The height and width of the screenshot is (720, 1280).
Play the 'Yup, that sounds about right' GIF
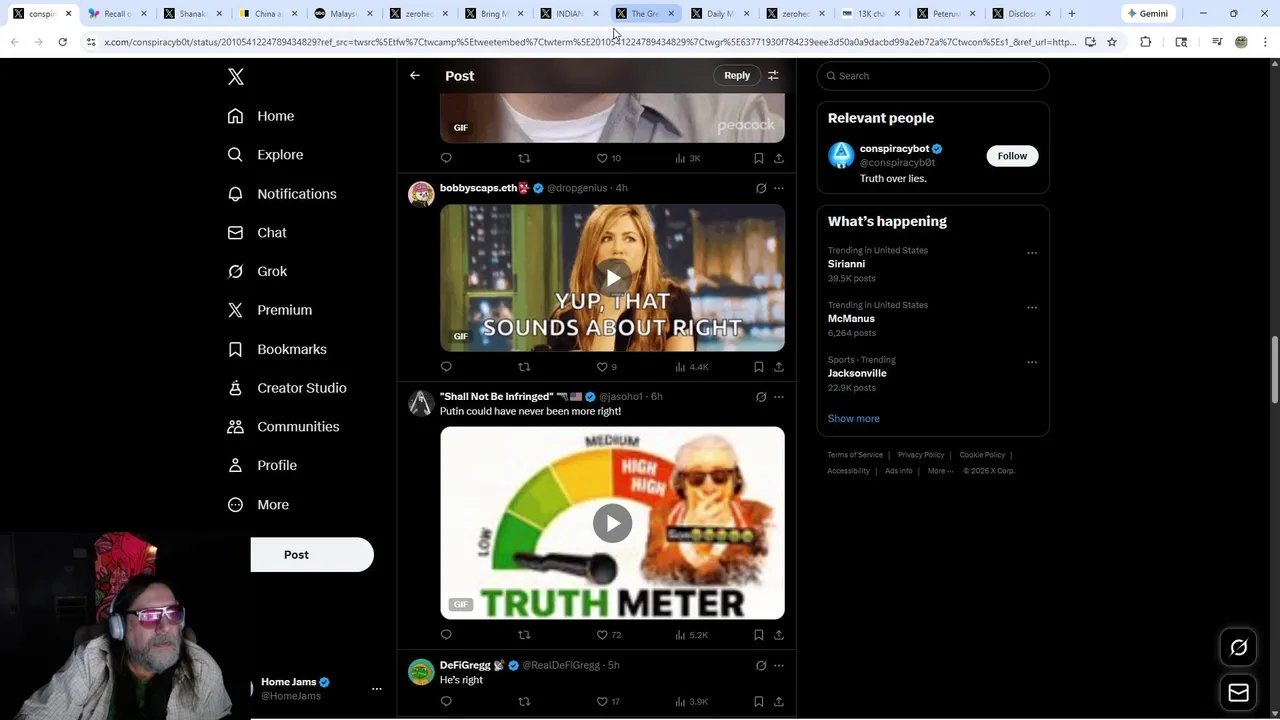612,278
